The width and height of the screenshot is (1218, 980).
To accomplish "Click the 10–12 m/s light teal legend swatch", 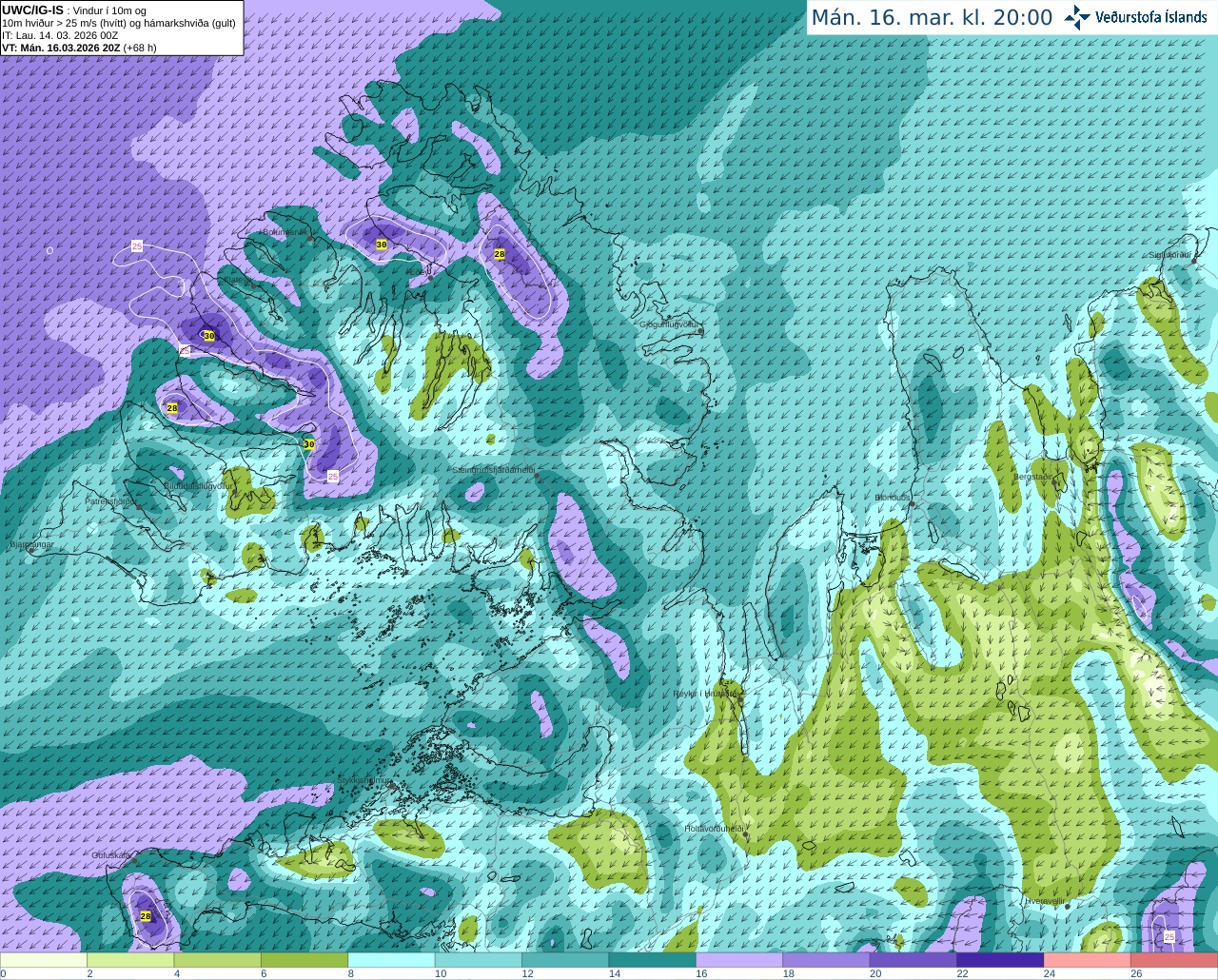I will pos(478,960).
